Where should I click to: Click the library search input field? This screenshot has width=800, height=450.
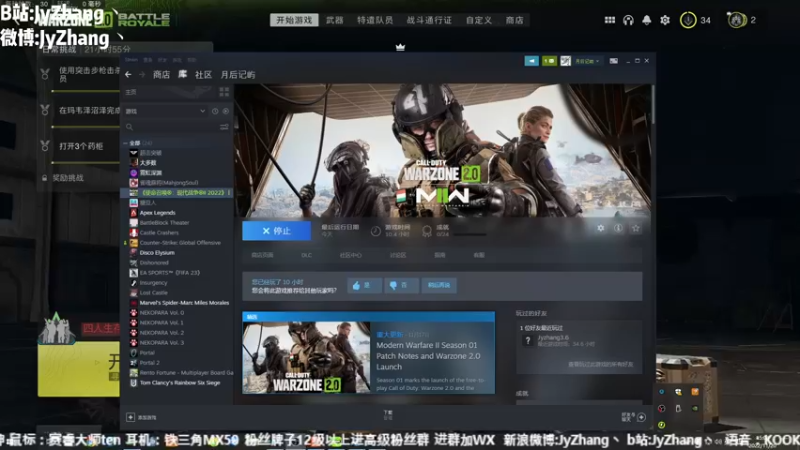click(x=176, y=127)
